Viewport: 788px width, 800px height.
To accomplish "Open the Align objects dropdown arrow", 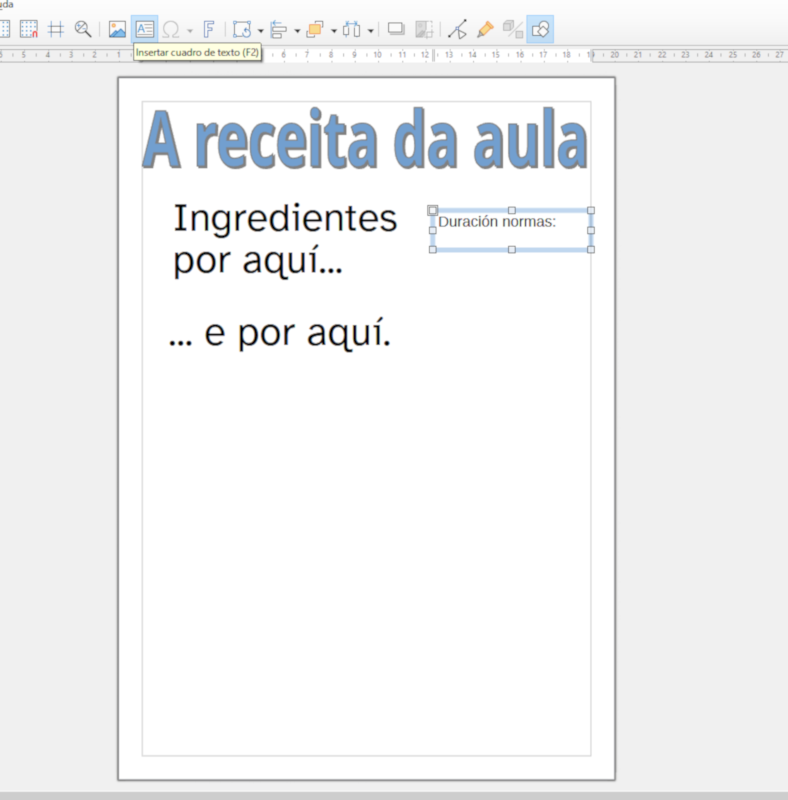I will (x=297, y=30).
